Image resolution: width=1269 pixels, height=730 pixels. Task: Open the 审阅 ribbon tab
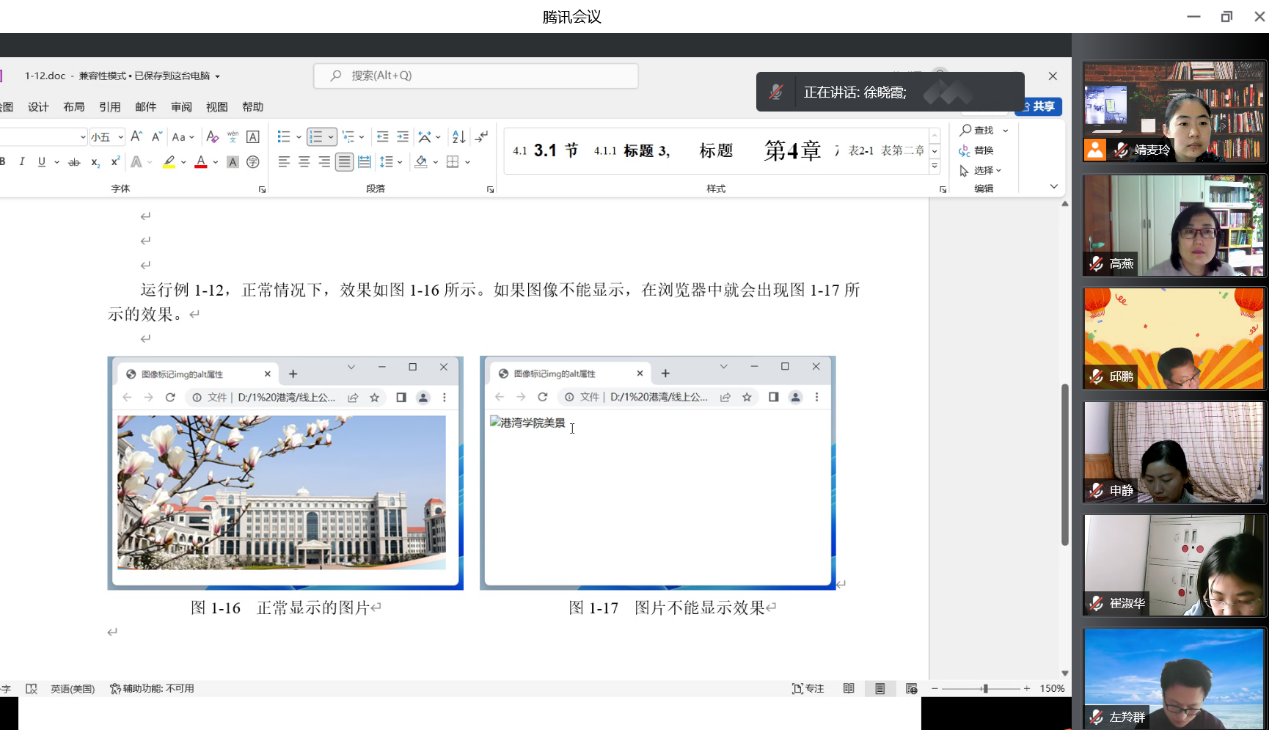(x=181, y=107)
